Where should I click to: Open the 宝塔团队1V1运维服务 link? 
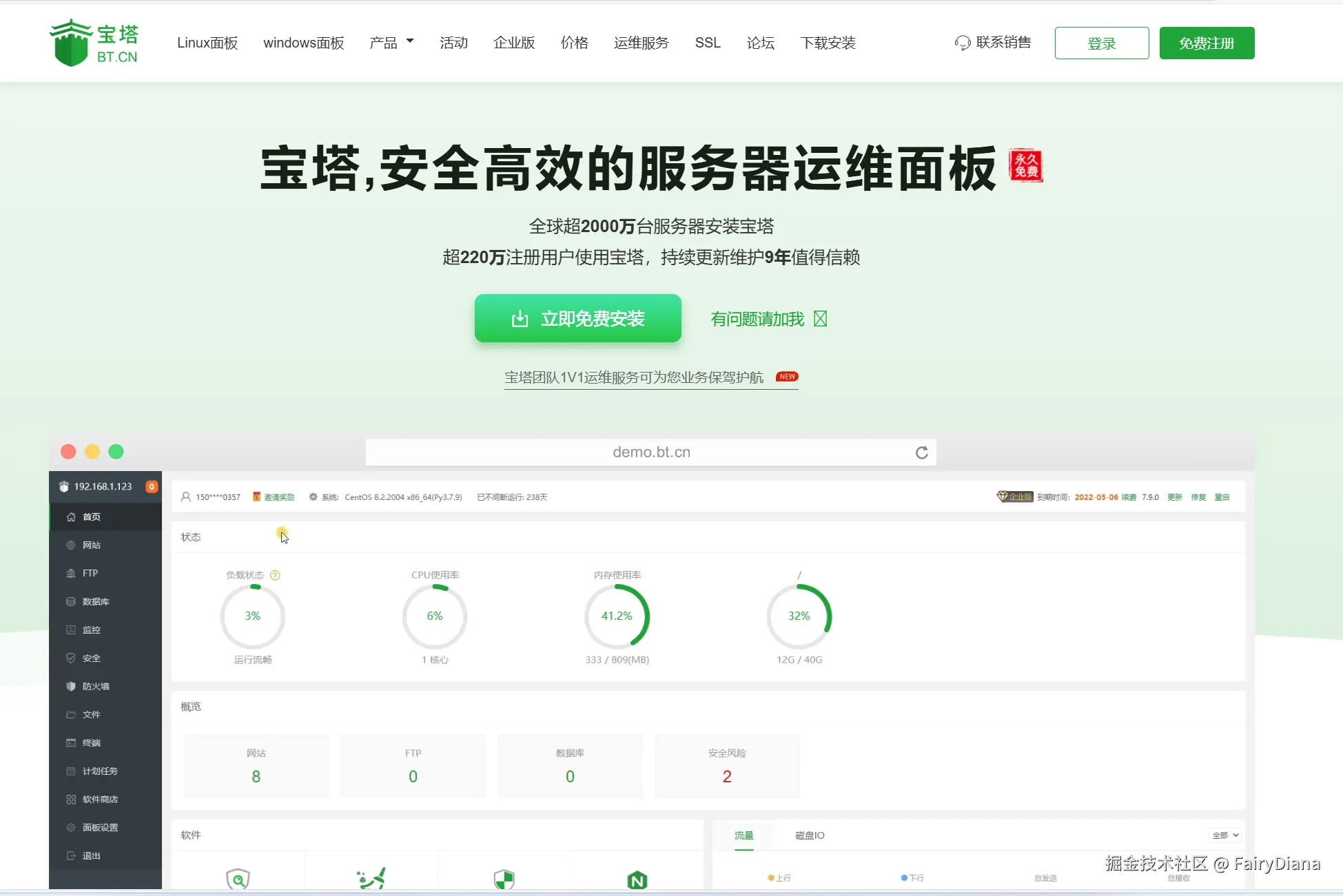(x=634, y=377)
